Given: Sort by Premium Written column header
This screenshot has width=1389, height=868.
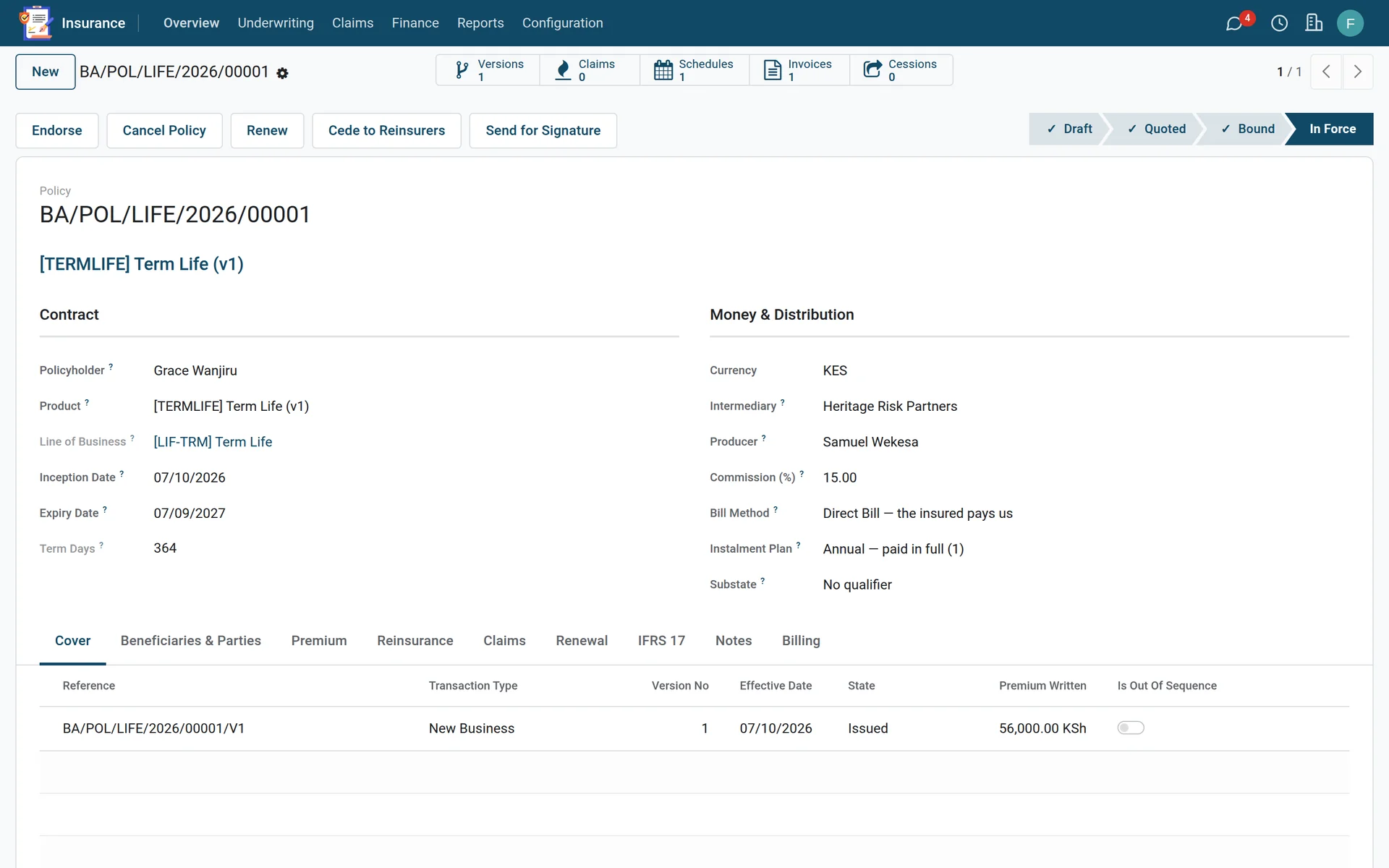Looking at the screenshot, I should click(1042, 686).
